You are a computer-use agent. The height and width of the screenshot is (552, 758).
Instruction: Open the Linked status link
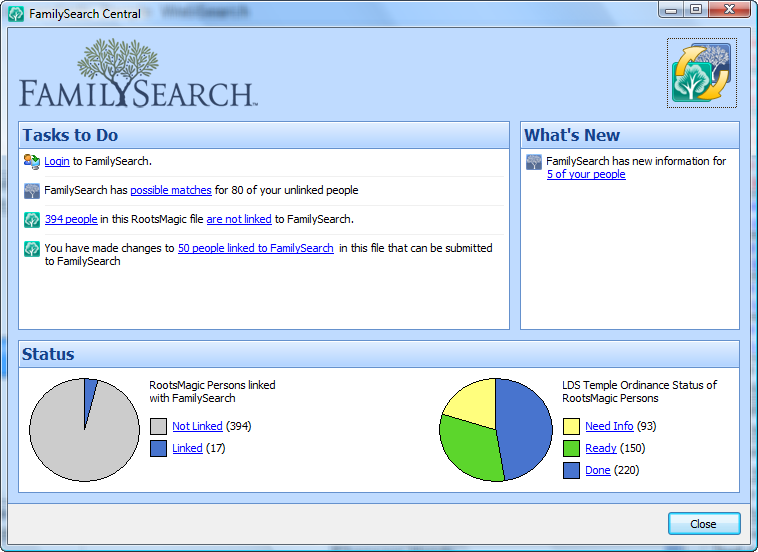click(187, 449)
